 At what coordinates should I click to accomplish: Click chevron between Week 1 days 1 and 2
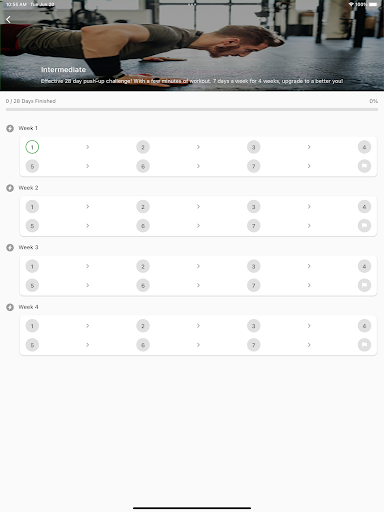88,147
